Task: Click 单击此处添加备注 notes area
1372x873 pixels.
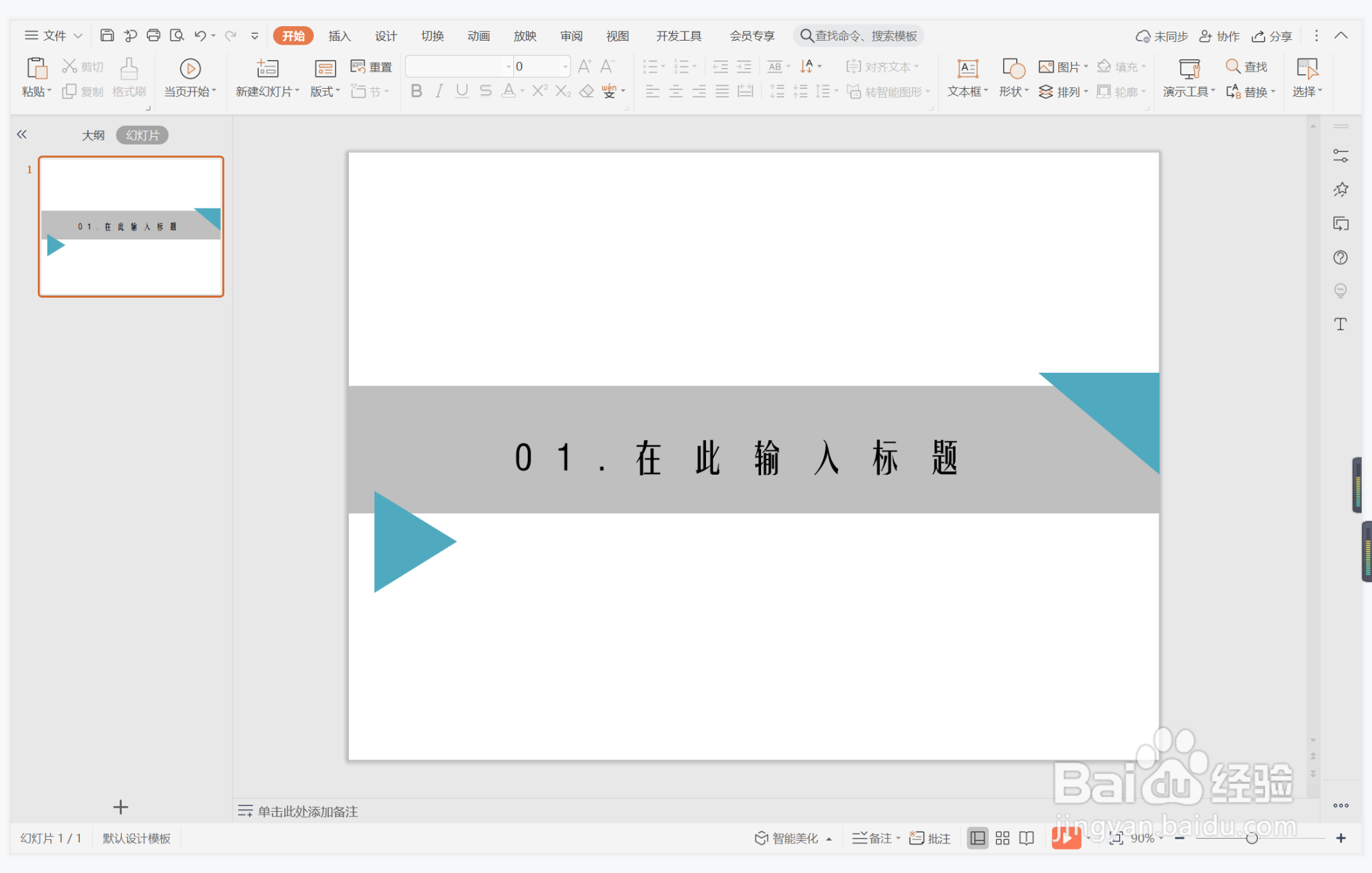Action: pos(308,812)
